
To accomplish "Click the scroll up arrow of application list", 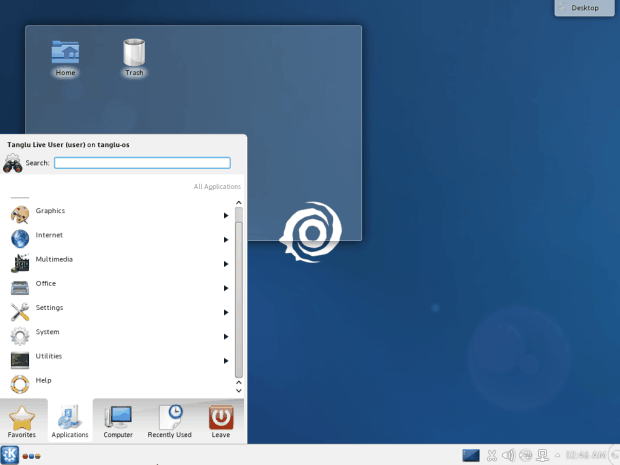I will click(x=238, y=202).
